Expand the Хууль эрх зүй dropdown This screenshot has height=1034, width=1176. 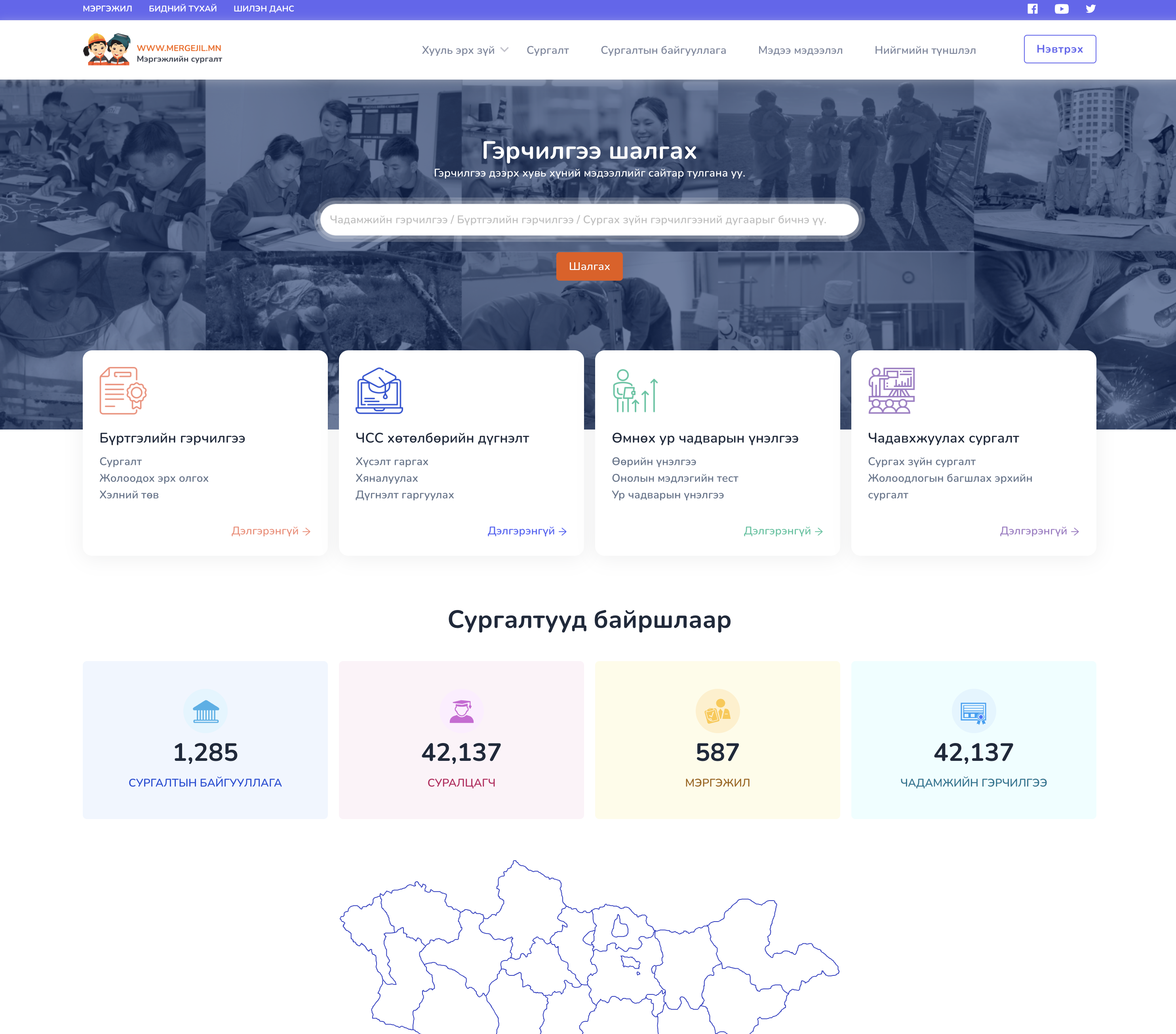click(x=465, y=50)
